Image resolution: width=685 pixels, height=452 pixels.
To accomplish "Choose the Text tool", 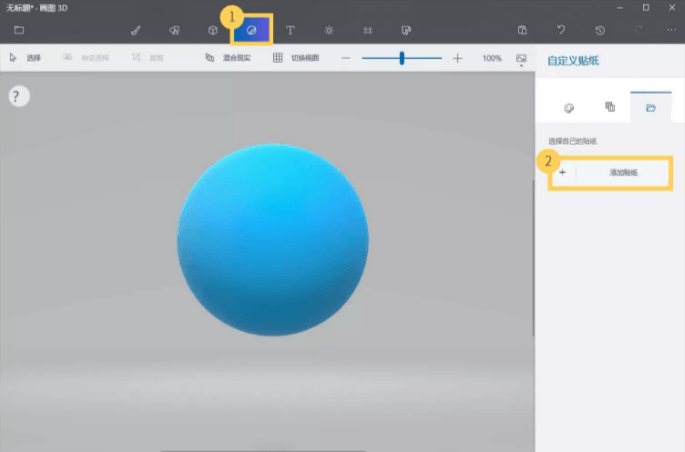I will pos(290,30).
